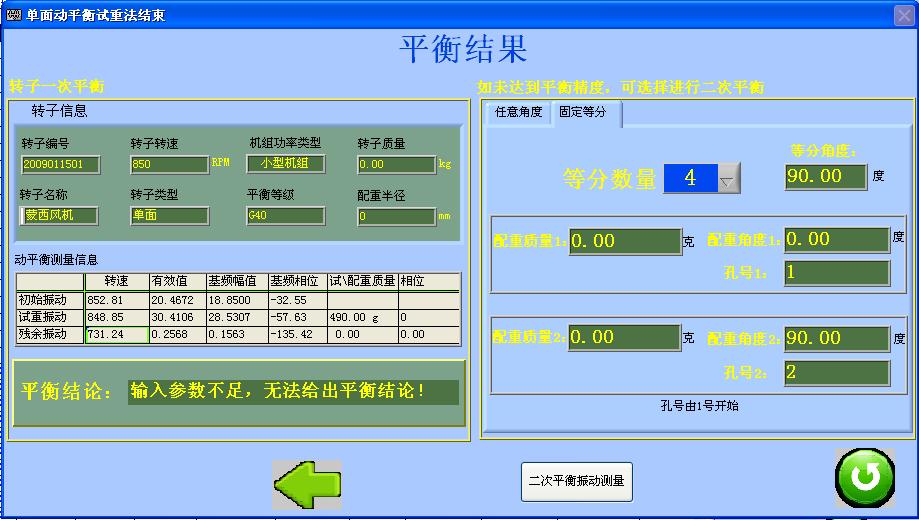Click table cell 30.4106

[x=178, y=317]
